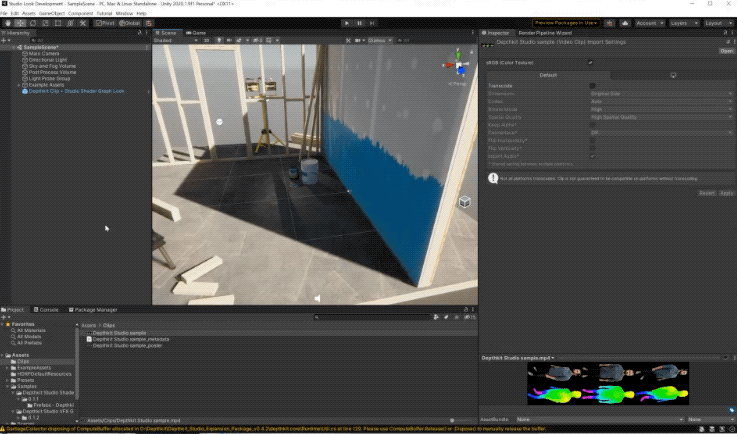The image size is (737, 434).
Task: Switch to Render Pipeline Wizard tab
Action: pyautogui.click(x=545, y=33)
